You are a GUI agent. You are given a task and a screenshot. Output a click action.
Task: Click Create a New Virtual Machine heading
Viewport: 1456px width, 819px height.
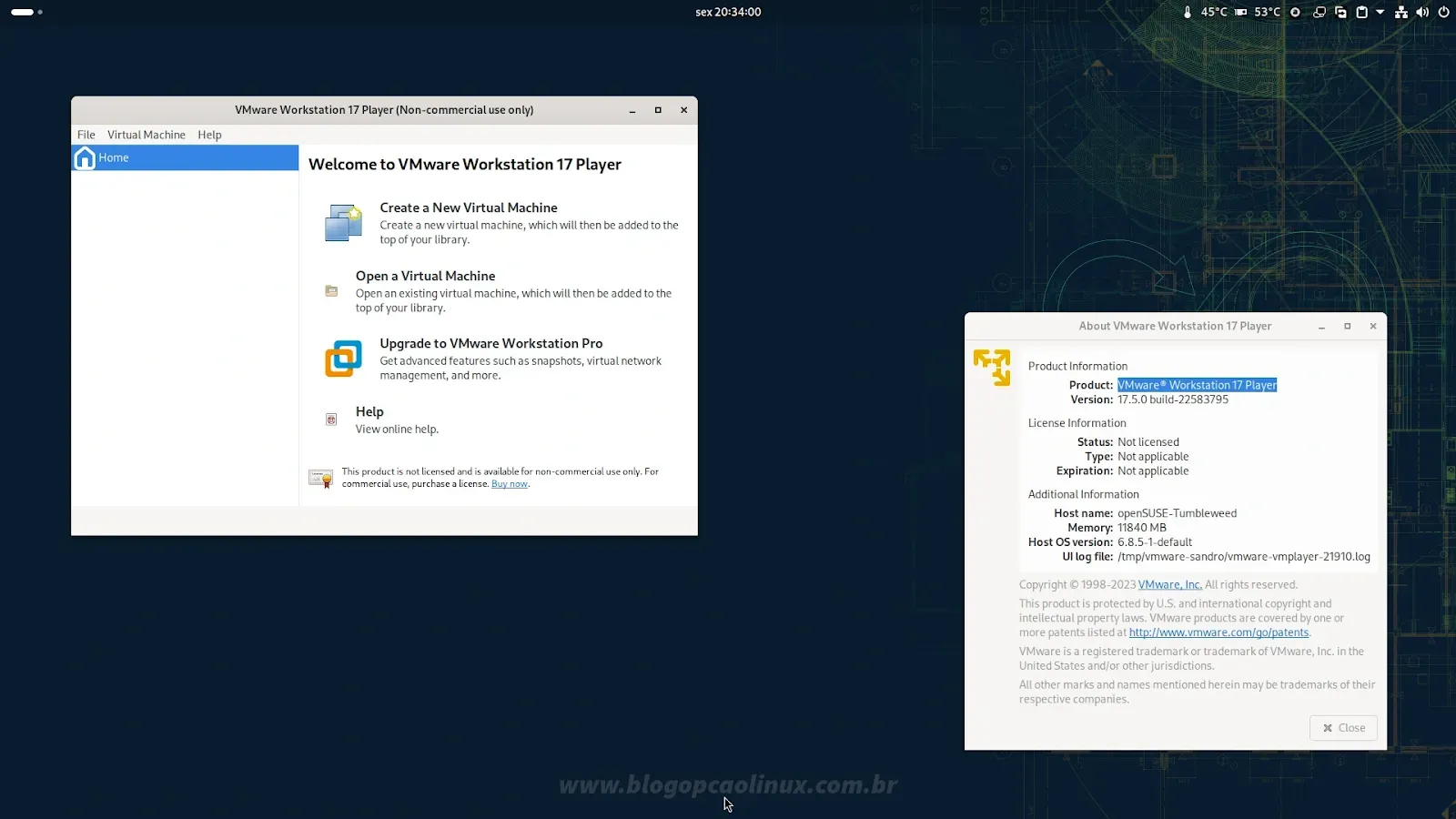point(469,207)
